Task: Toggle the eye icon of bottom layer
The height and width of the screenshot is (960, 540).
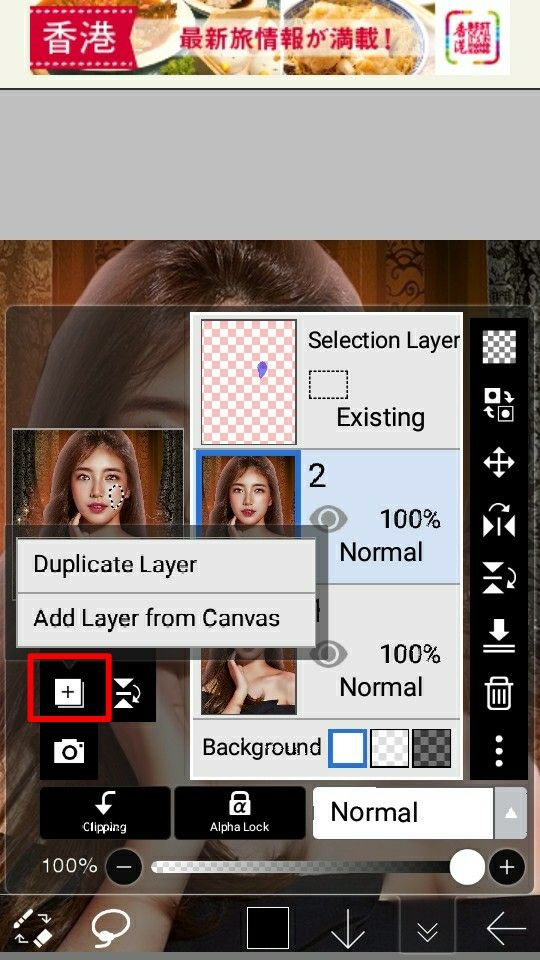Action: click(x=328, y=654)
